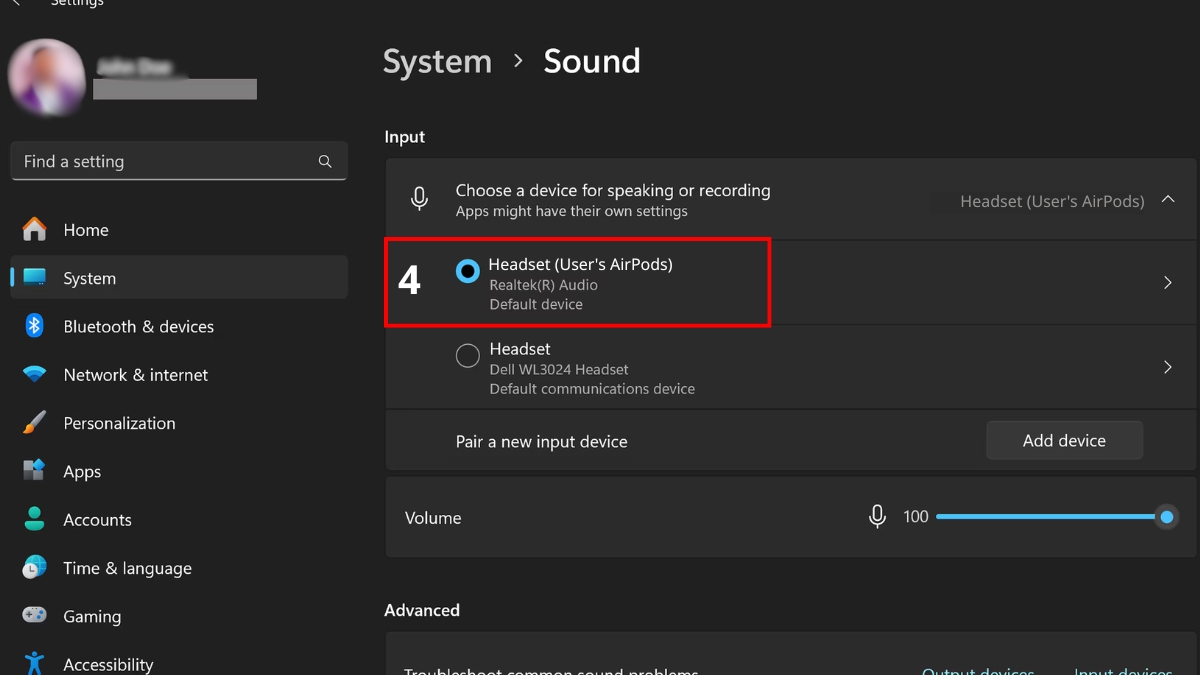
Task: Click System in the breadcrumb
Action: 437,61
